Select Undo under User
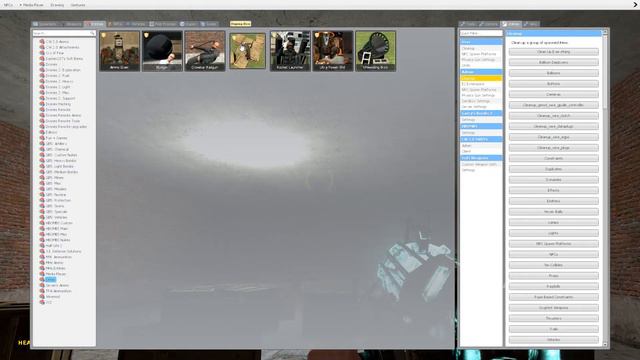The width and height of the screenshot is (640, 360). click(481, 65)
